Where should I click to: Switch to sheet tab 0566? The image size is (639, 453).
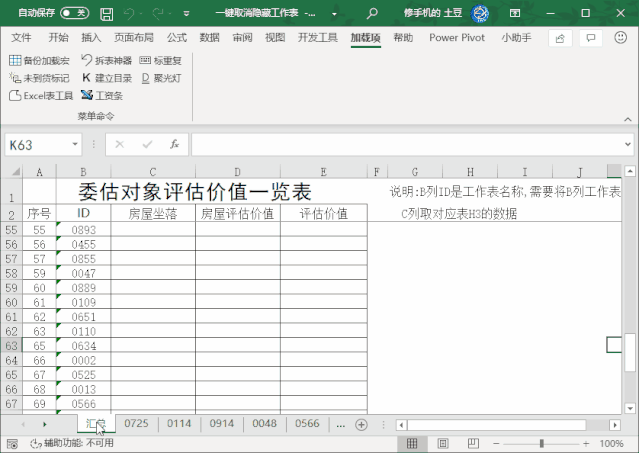307,424
